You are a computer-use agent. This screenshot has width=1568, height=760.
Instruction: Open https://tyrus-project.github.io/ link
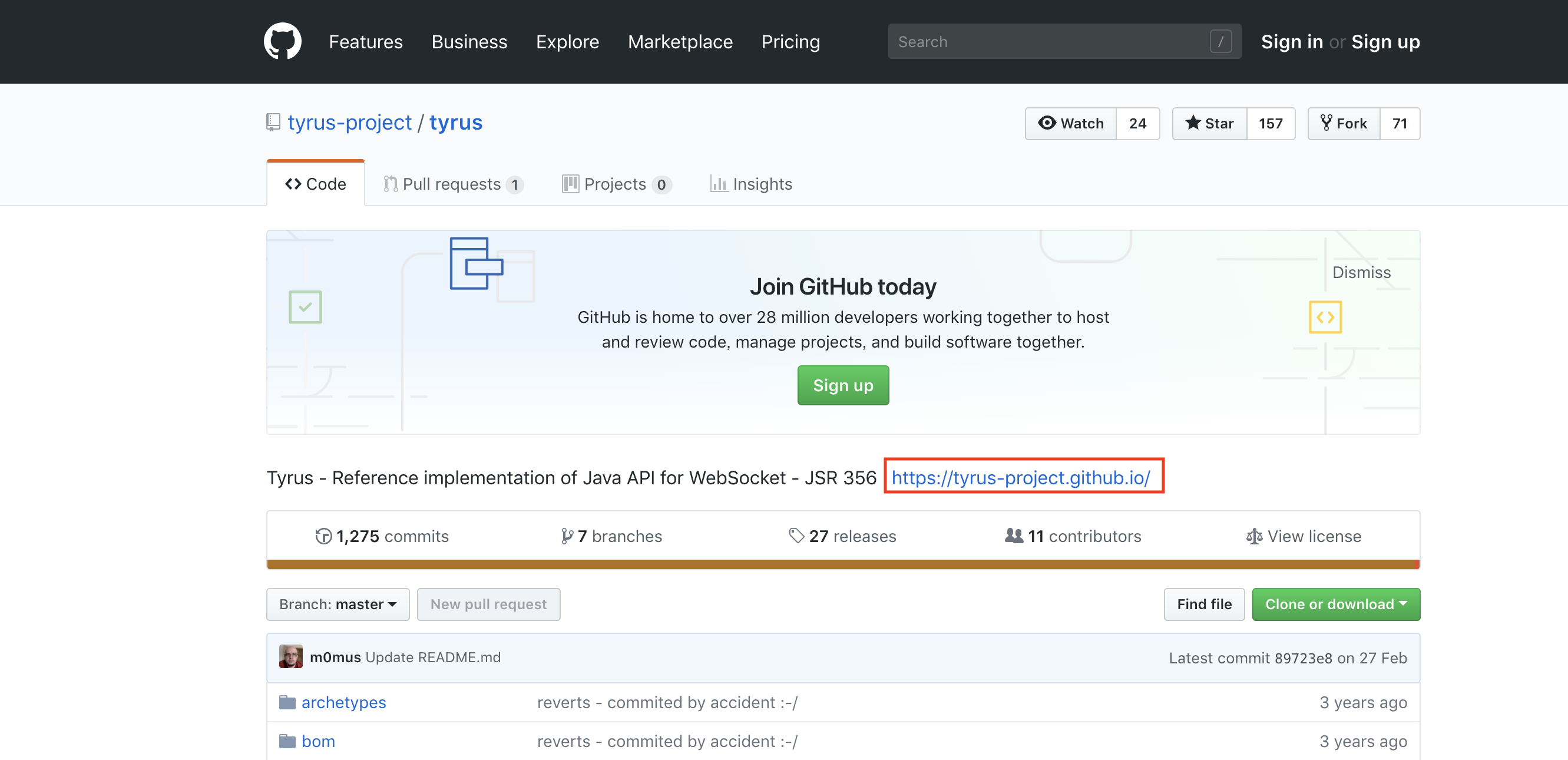click(x=1021, y=477)
